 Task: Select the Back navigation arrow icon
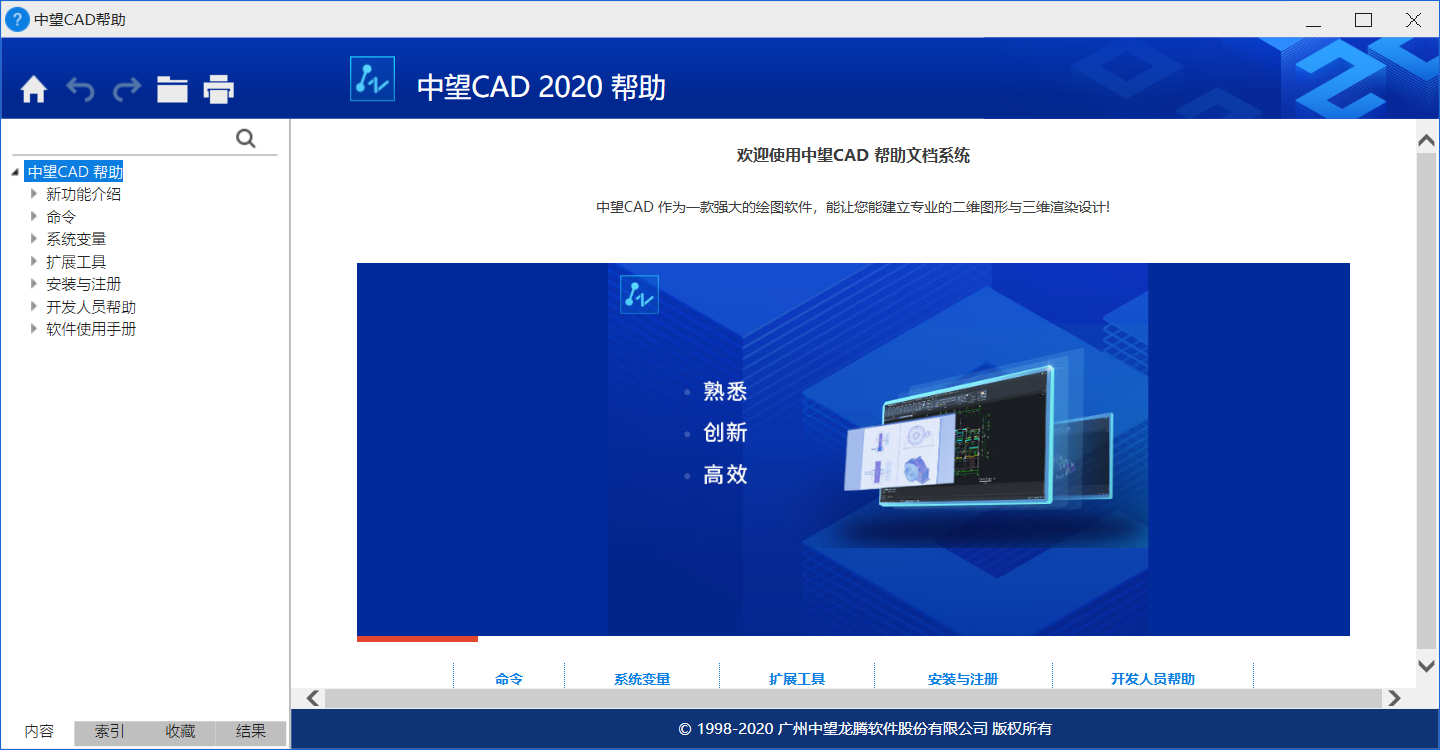coord(79,89)
